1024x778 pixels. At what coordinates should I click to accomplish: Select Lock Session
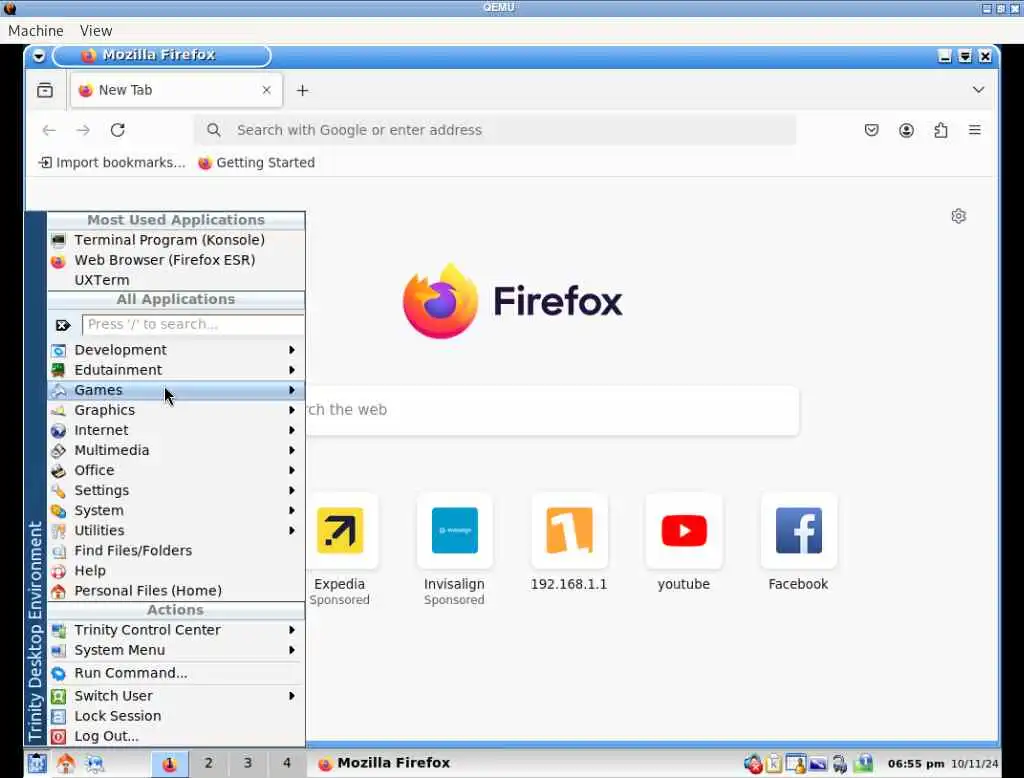(175, 716)
